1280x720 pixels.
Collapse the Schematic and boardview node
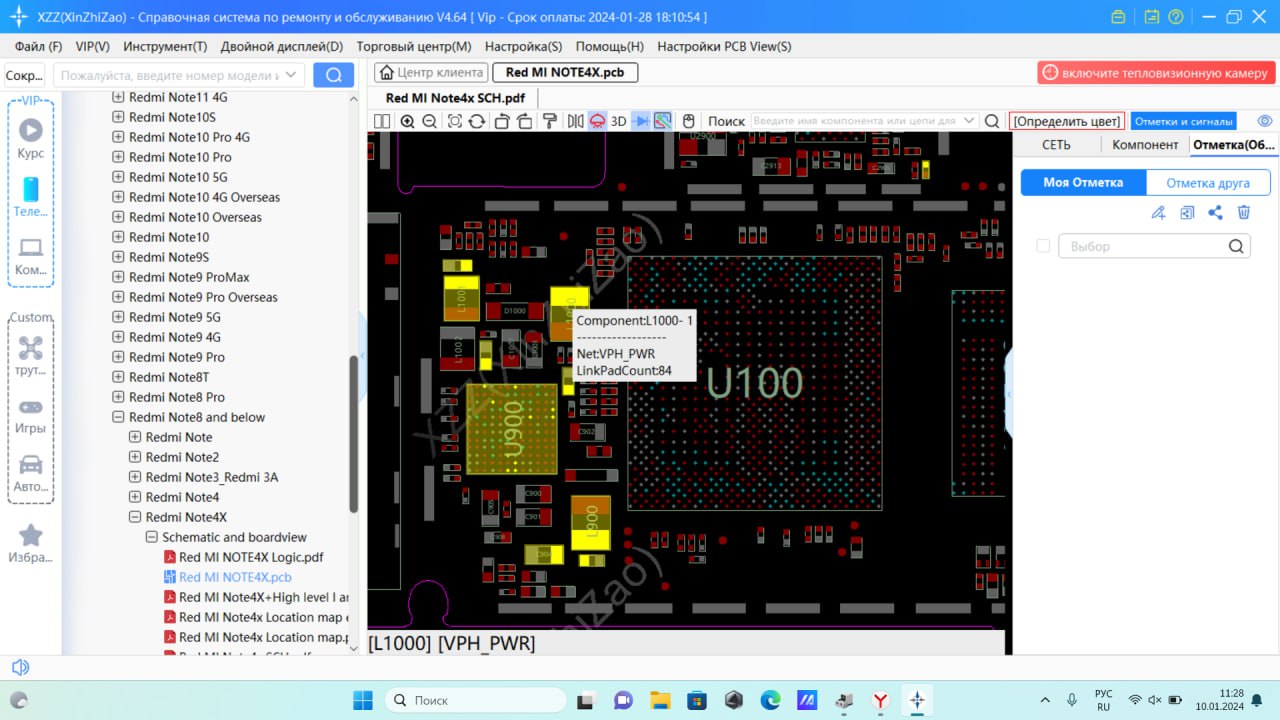coord(152,537)
